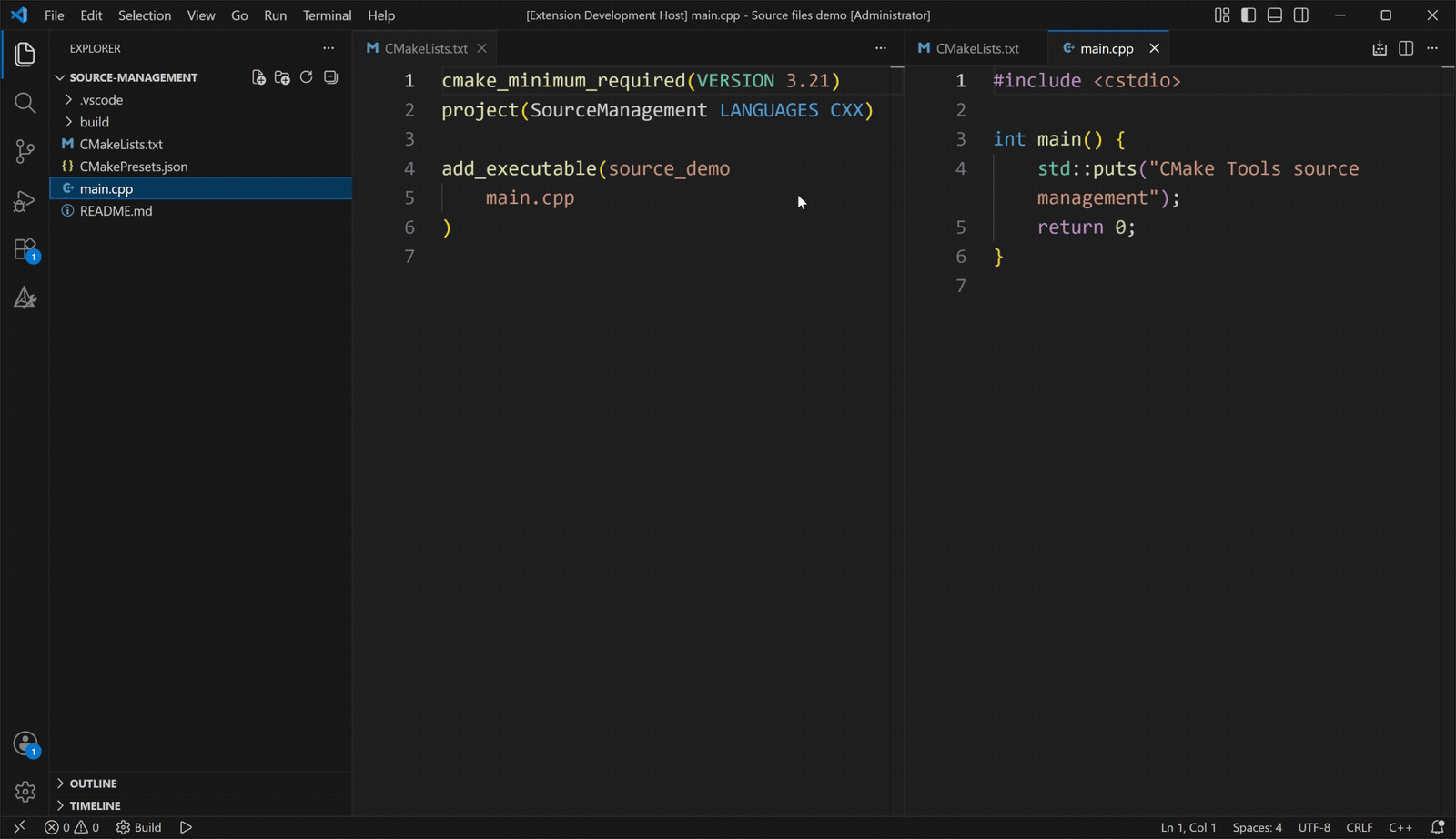The height and width of the screenshot is (839, 1456).
Task: Open the Extensions view
Action: tap(25, 249)
